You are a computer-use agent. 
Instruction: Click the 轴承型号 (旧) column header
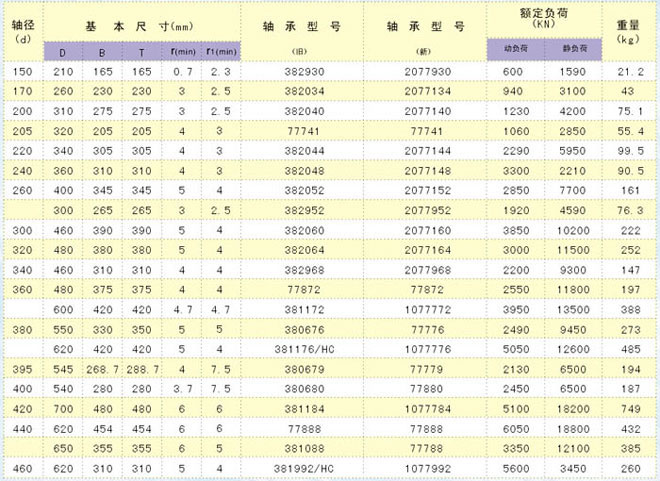point(299,29)
